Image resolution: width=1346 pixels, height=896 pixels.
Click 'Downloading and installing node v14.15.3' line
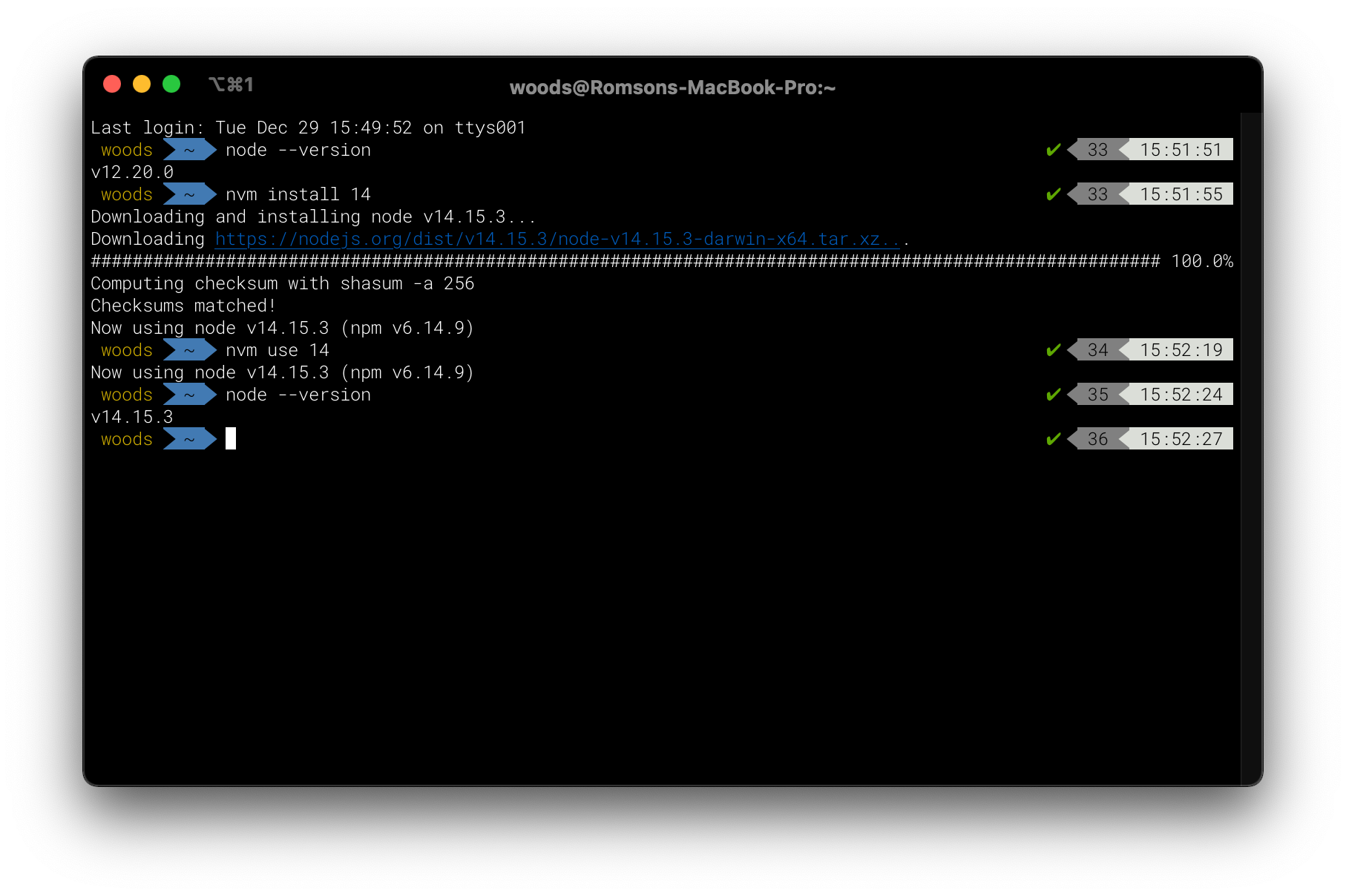pyautogui.click(x=312, y=217)
